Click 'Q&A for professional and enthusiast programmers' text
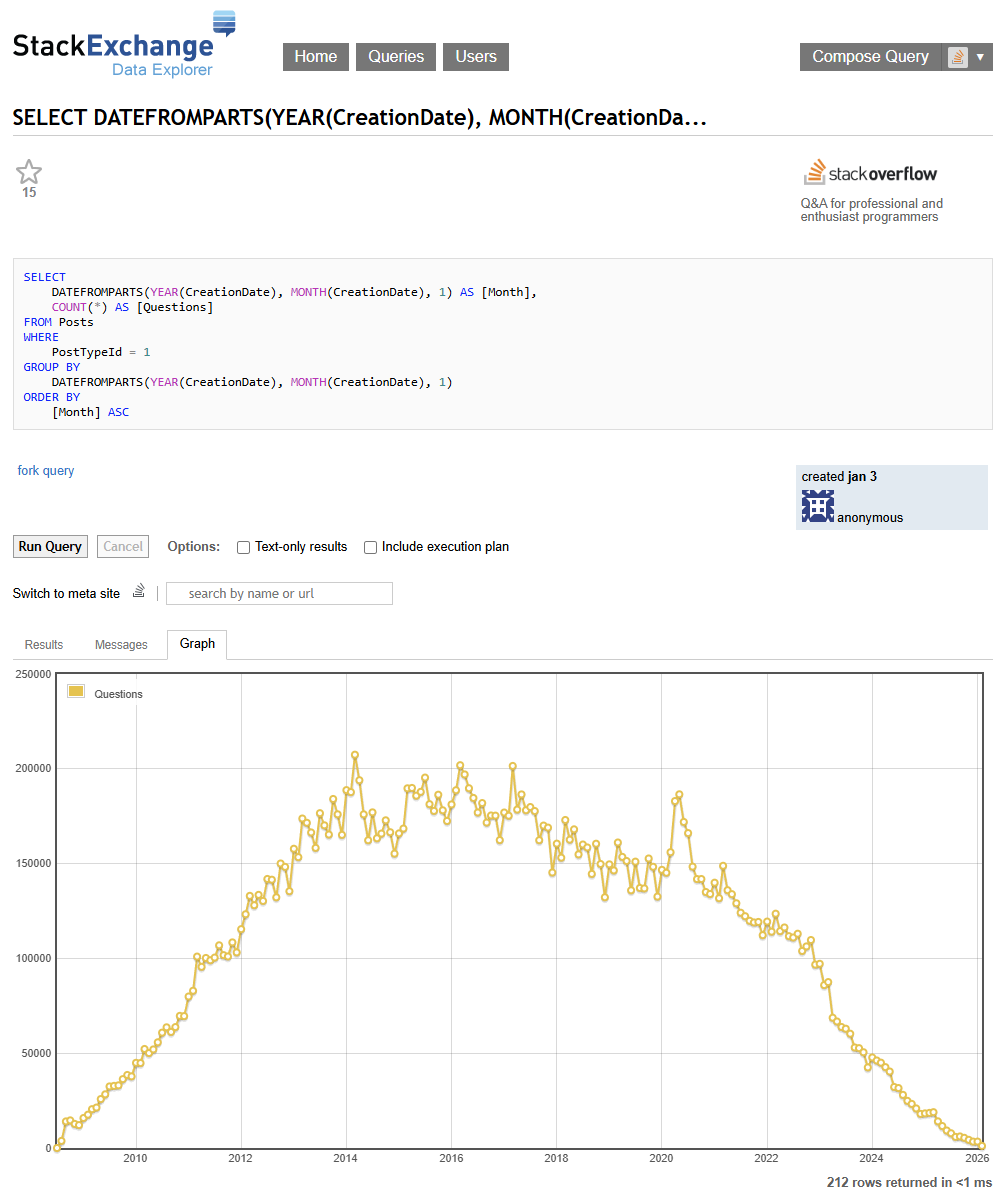The height and width of the screenshot is (1202, 1006). coord(872,210)
